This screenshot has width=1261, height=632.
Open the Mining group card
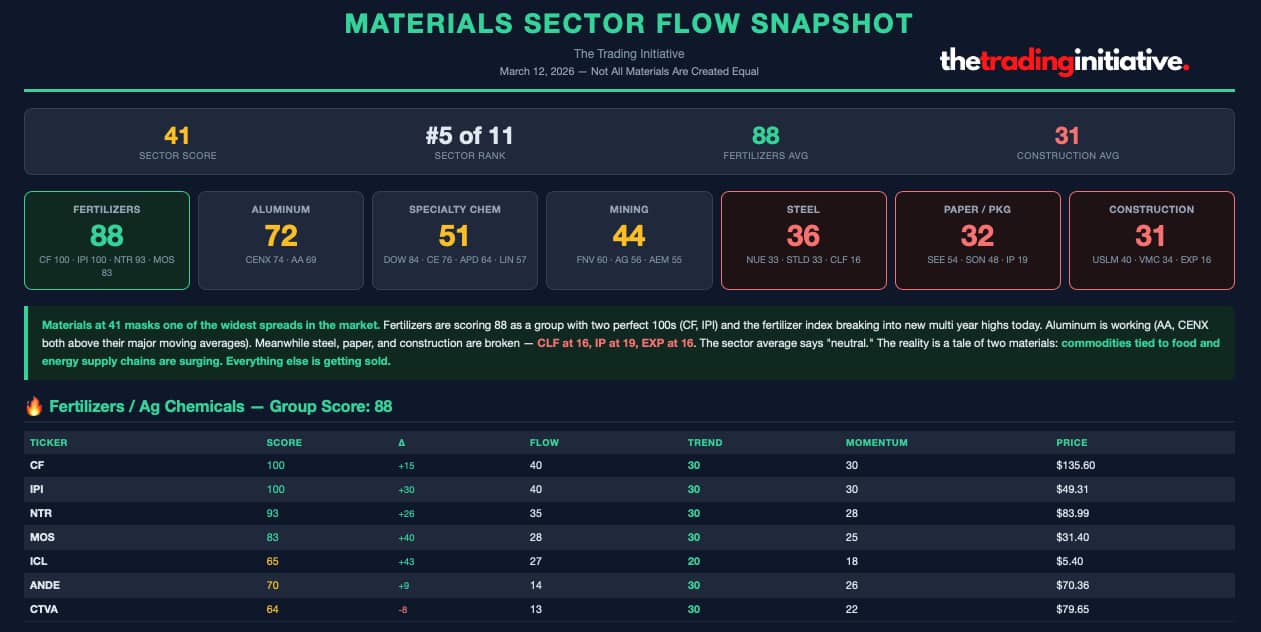click(x=629, y=240)
